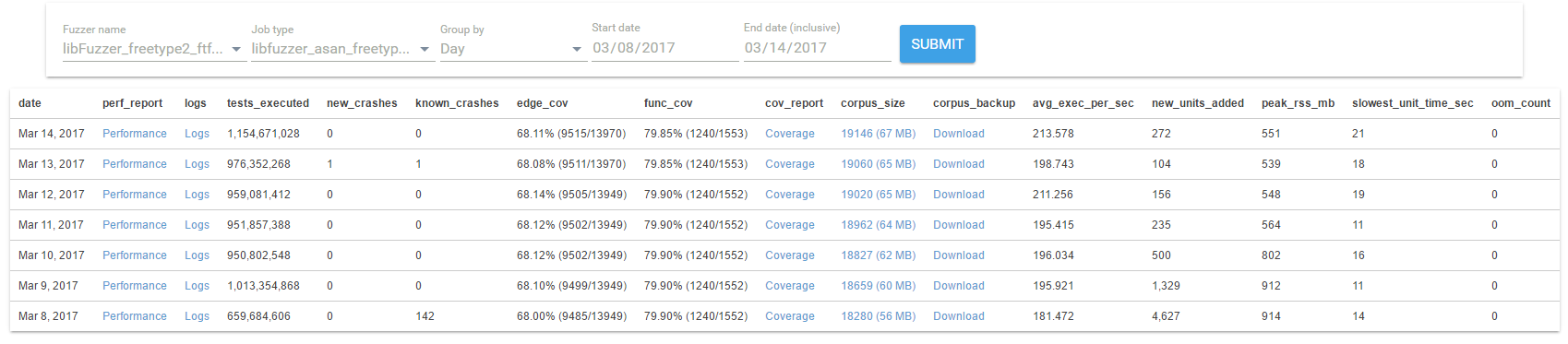Click the SUBMIT button
Image resolution: width=1568 pixels, height=344 pixels.
(x=937, y=44)
